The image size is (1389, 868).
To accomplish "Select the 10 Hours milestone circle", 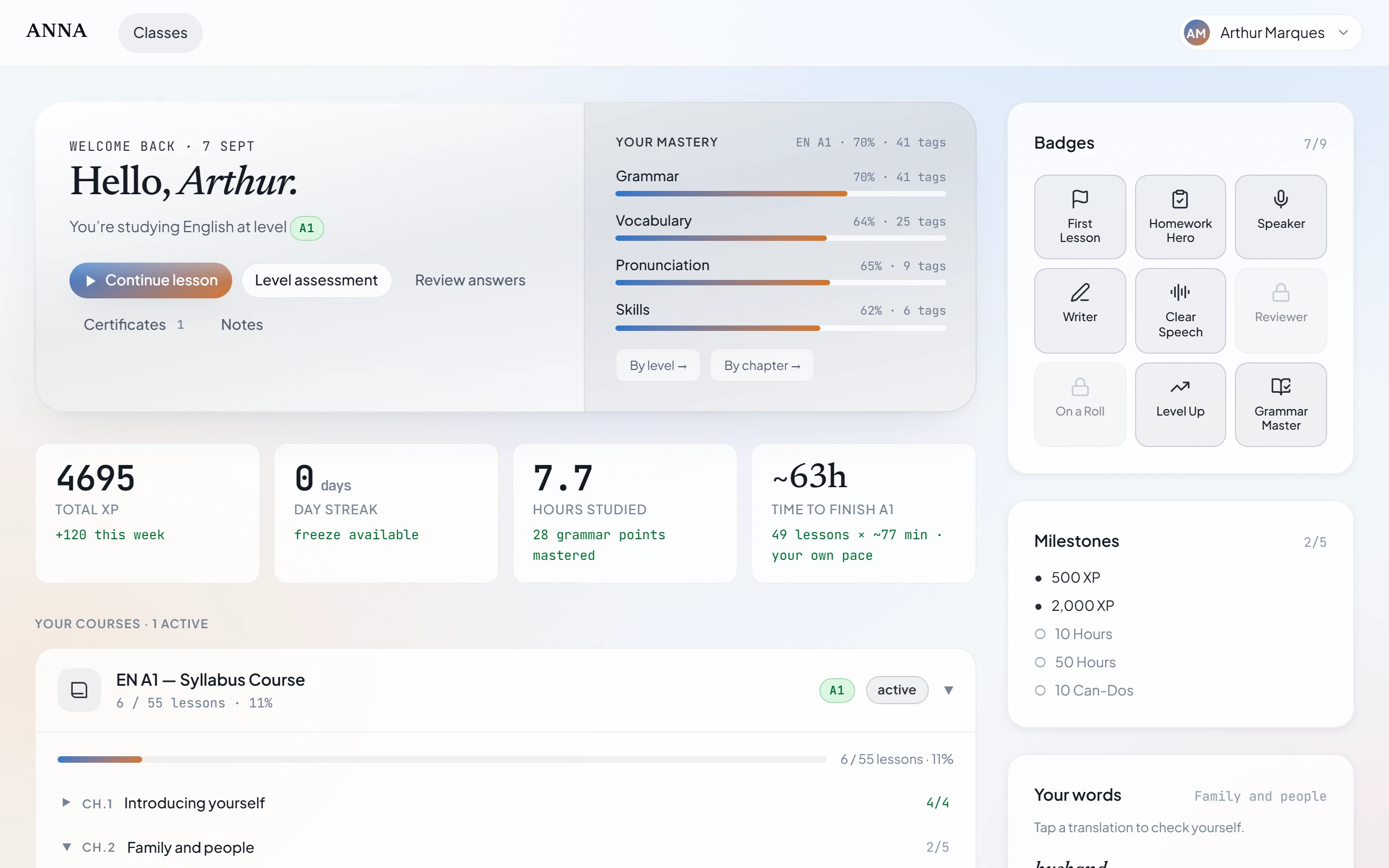I will 1040,634.
